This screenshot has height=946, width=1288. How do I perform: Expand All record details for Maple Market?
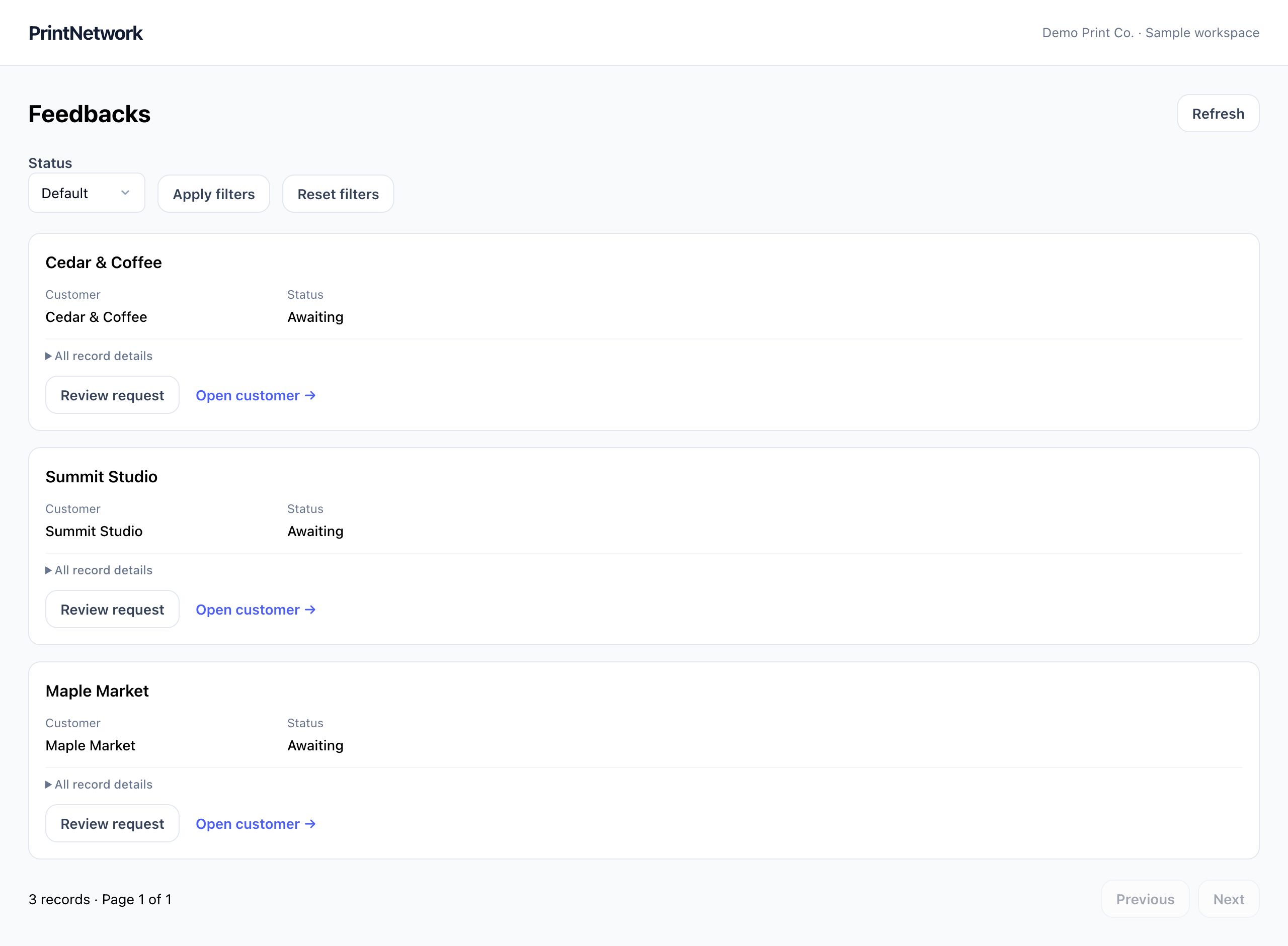(x=99, y=784)
